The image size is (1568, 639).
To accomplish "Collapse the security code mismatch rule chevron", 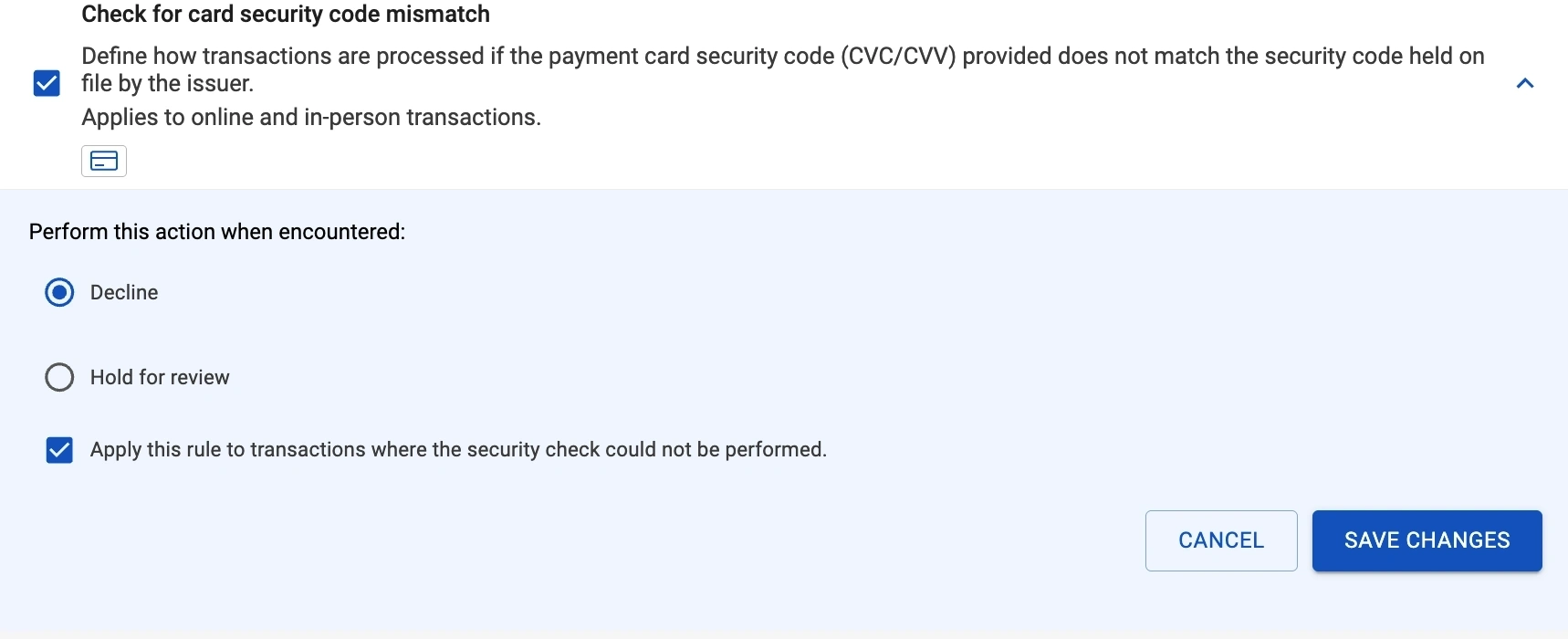I will (1524, 84).
